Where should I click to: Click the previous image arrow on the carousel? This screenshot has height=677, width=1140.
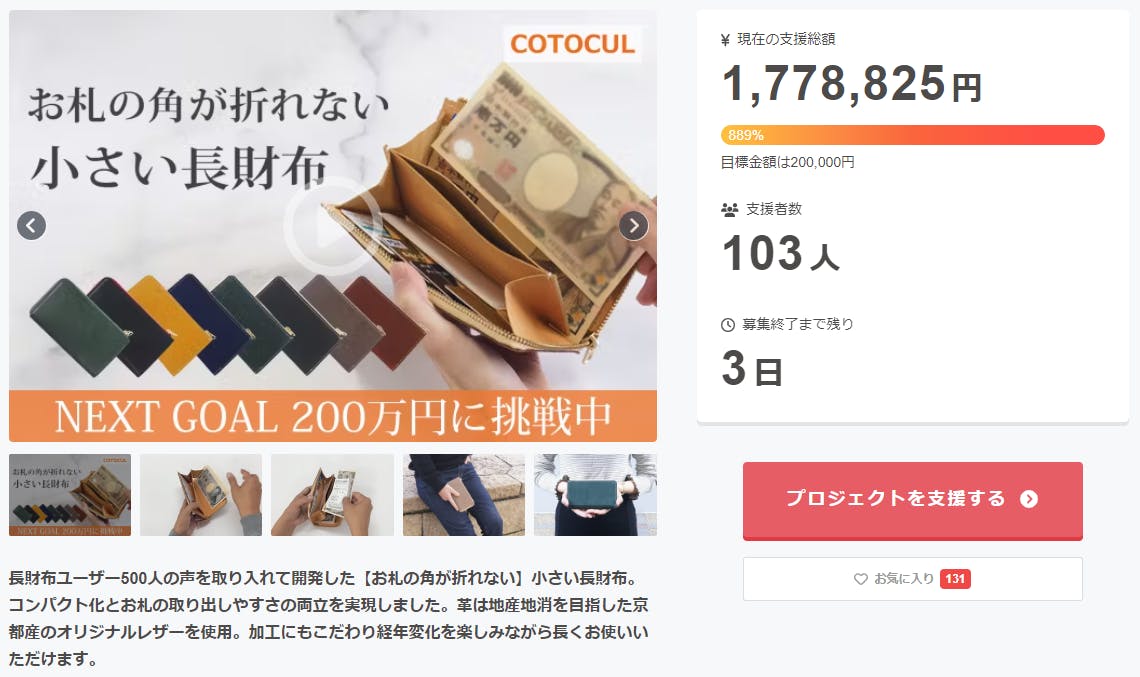coord(31,225)
